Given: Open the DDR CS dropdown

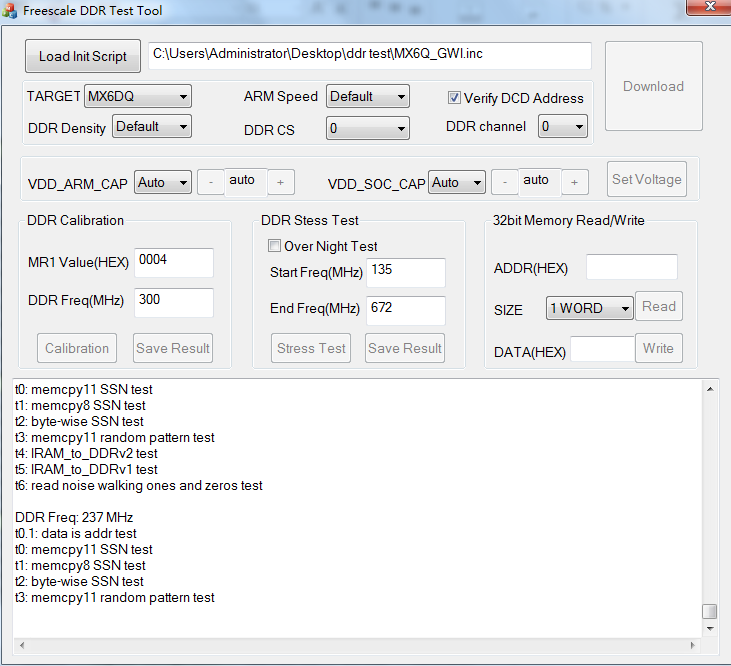Looking at the screenshot, I should [x=367, y=128].
